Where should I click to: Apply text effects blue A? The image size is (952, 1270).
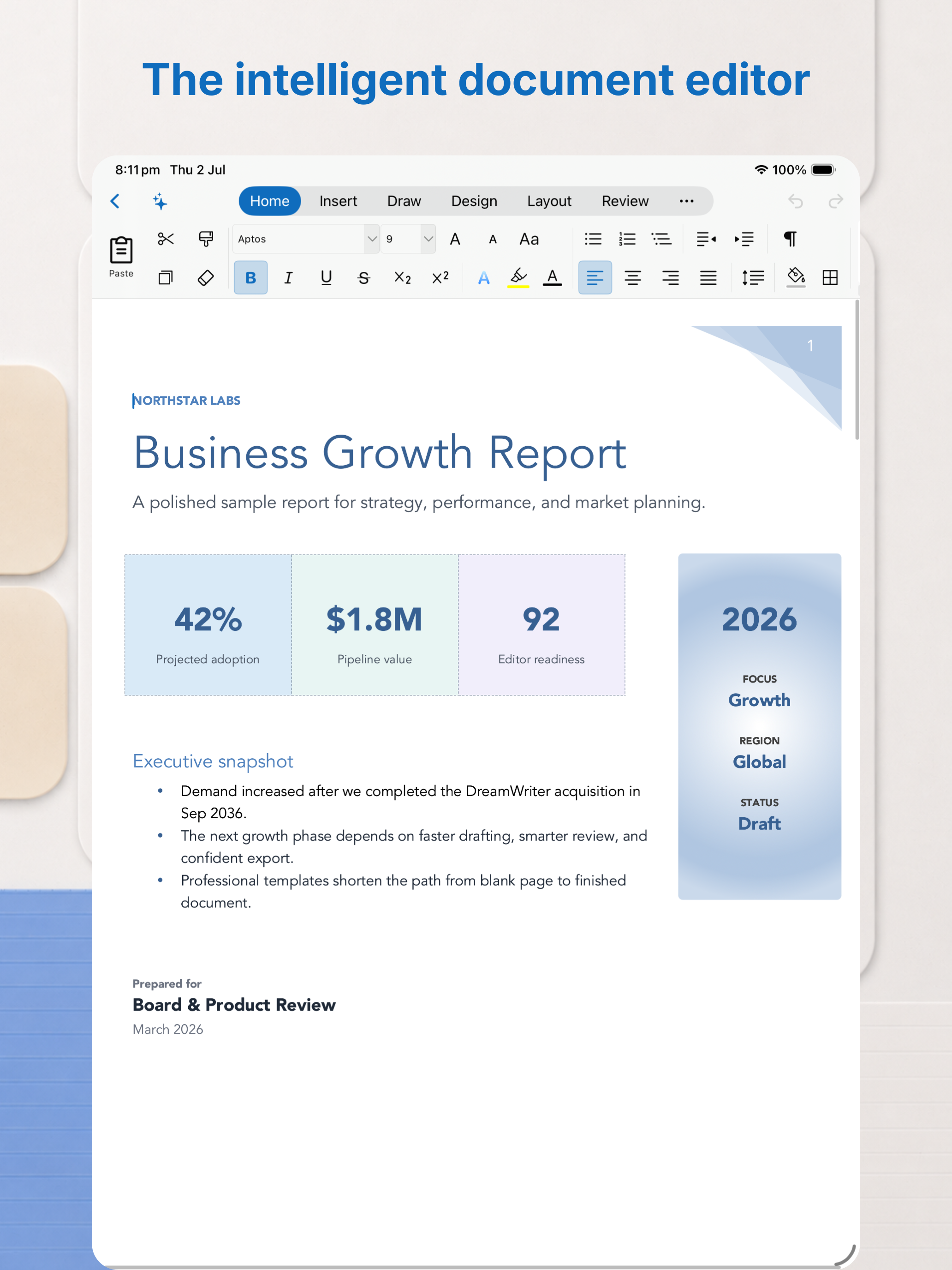coord(484,278)
